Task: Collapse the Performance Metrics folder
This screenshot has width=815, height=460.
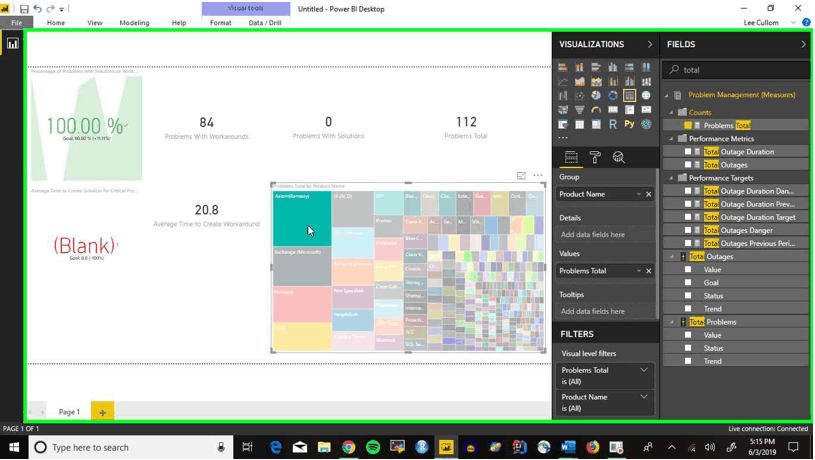Action: (671, 139)
